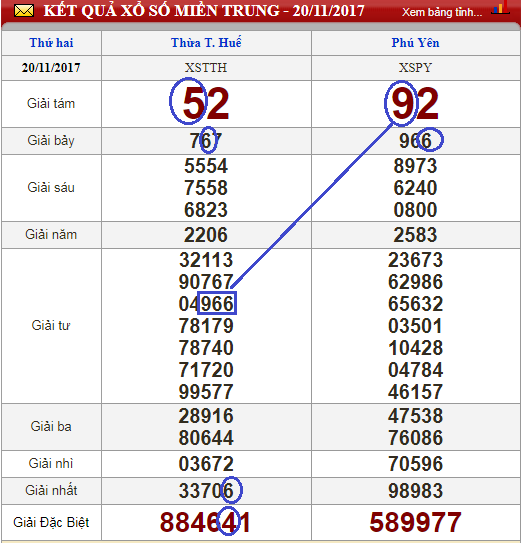Image resolution: width=522 pixels, height=543 pixels.
Task: Select the XSPY code cell
Action: click(x=415, y=68)
